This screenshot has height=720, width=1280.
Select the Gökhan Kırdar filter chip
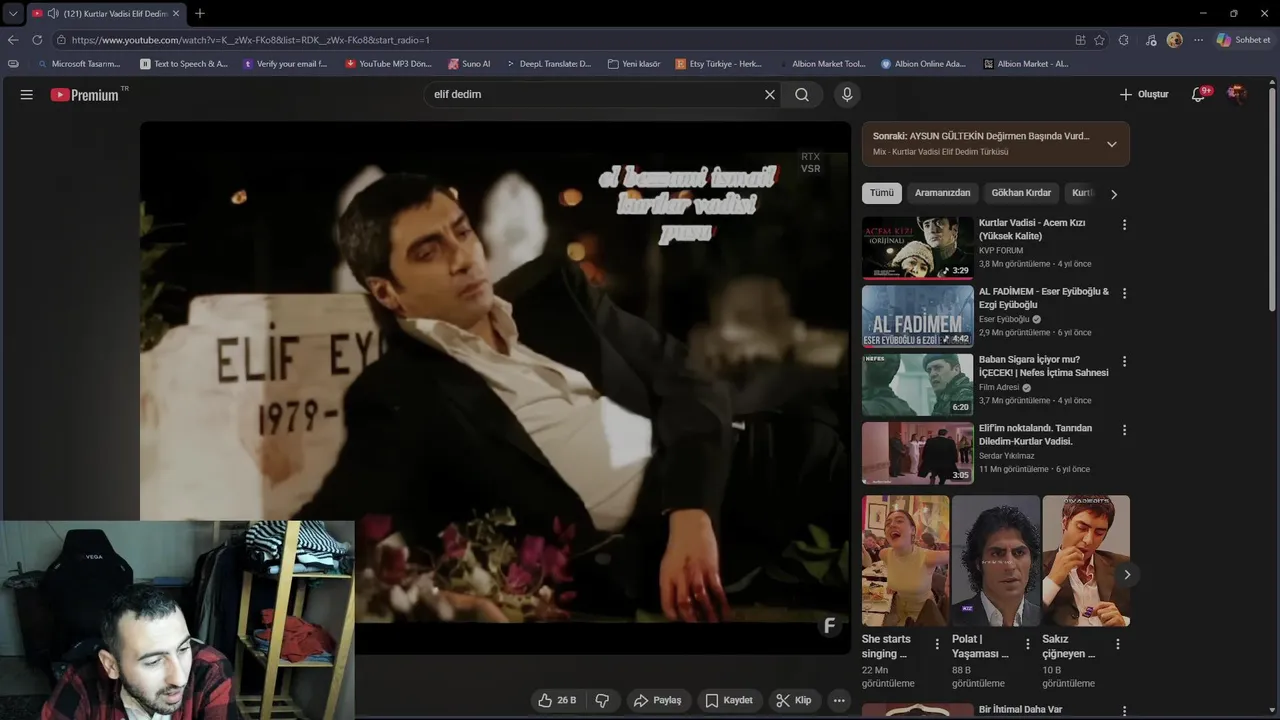tap(1021, 193)
